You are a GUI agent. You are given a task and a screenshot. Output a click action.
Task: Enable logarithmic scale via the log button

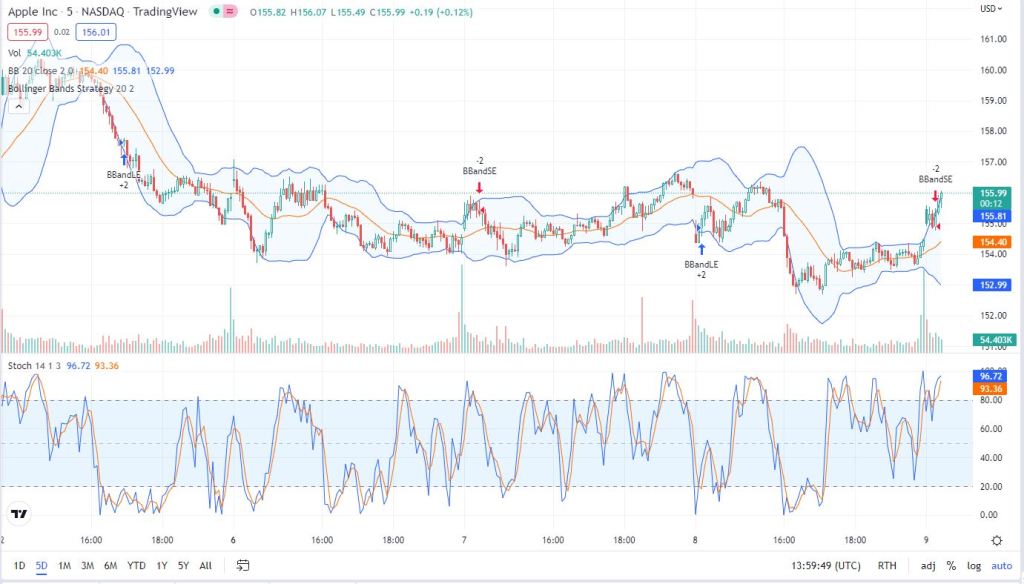[975, 565]
